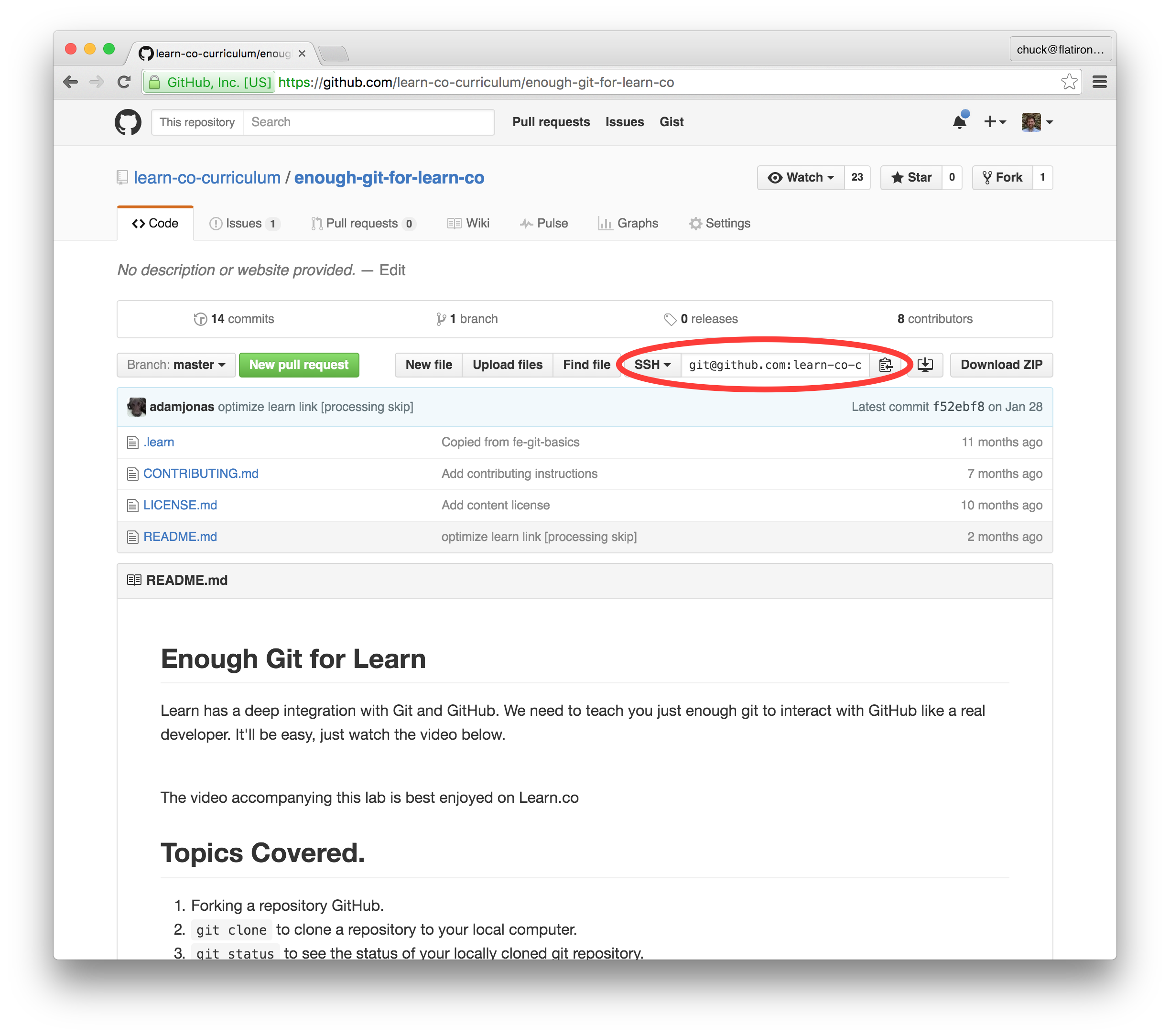The image size is (1170, 1036).
Task: Click the Download ZIP button
Action: [x=1000, y=364]
